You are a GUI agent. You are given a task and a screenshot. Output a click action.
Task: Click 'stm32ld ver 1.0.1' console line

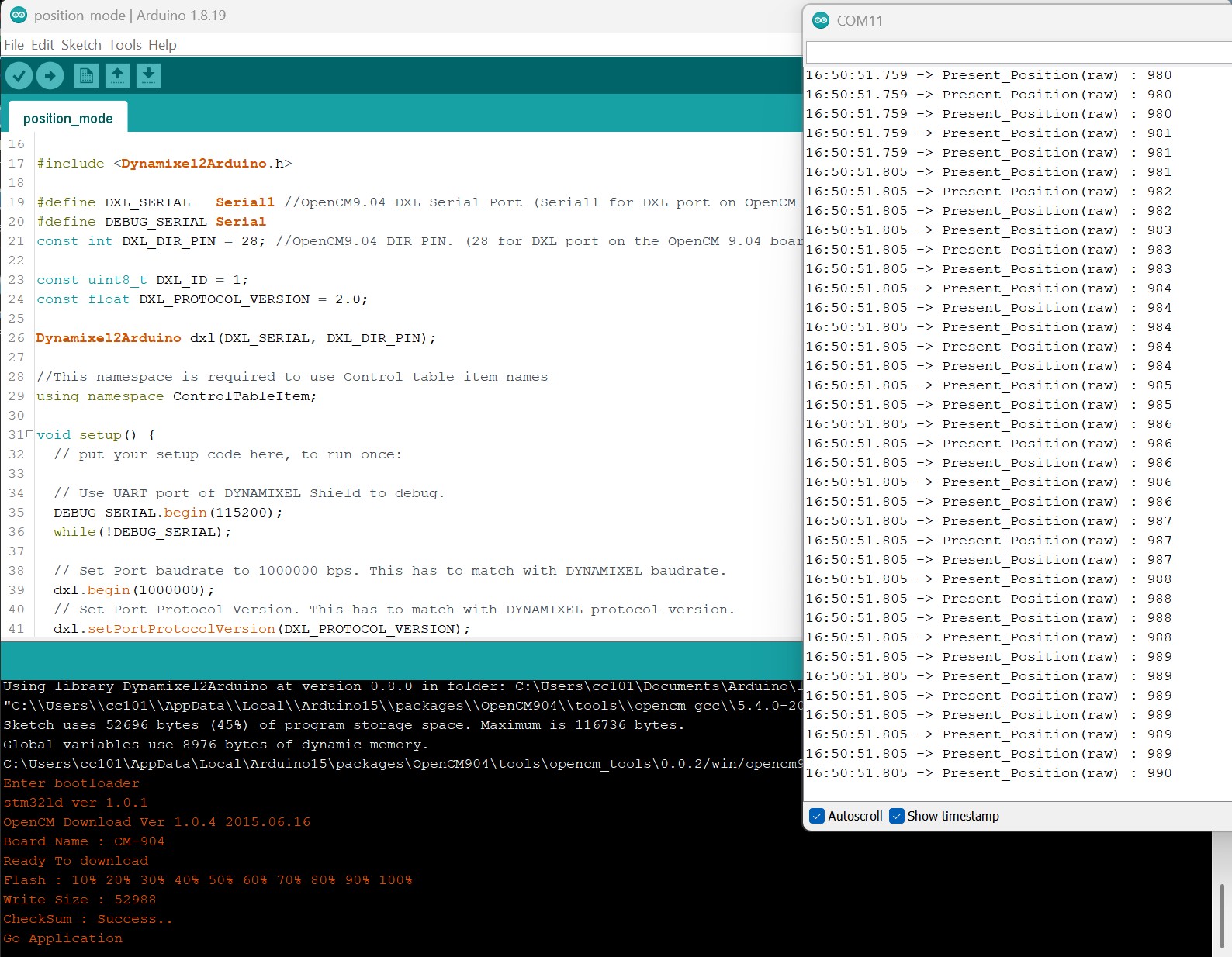[x=75, y=803]
